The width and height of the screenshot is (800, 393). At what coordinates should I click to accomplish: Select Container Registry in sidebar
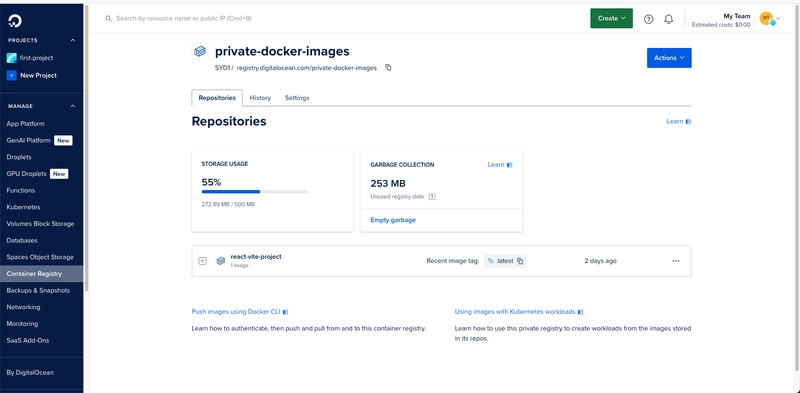pos(41,274)
